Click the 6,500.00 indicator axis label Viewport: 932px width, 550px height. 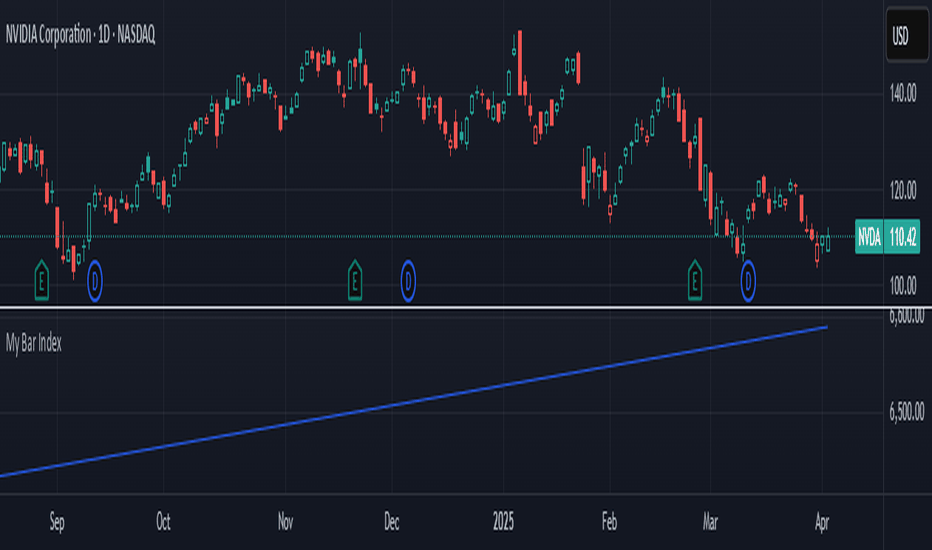[906, 411]
